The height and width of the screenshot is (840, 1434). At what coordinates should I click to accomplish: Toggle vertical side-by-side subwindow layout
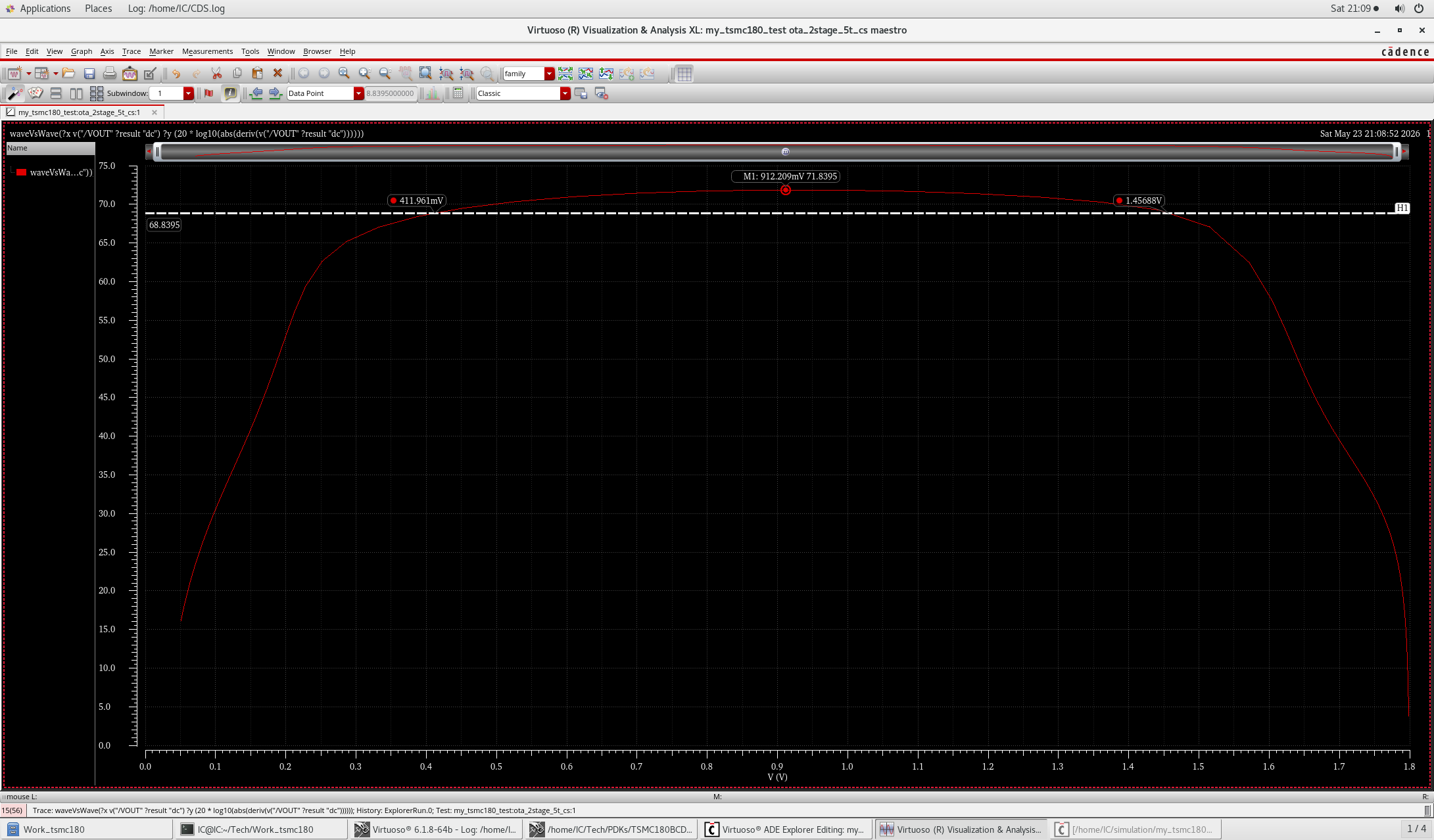pyautogui.click(x=76, y=93)
